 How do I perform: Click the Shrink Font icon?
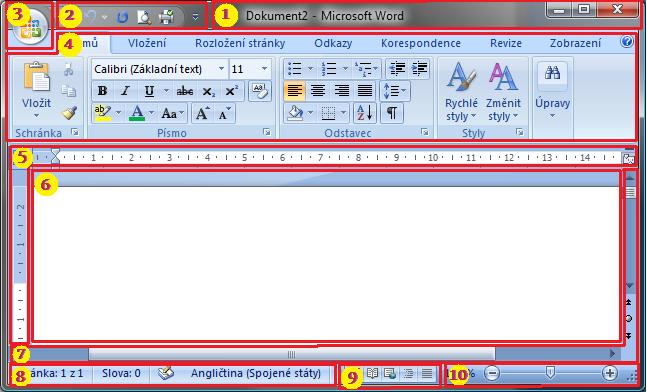pyautogui.click(x=224, y=113)
